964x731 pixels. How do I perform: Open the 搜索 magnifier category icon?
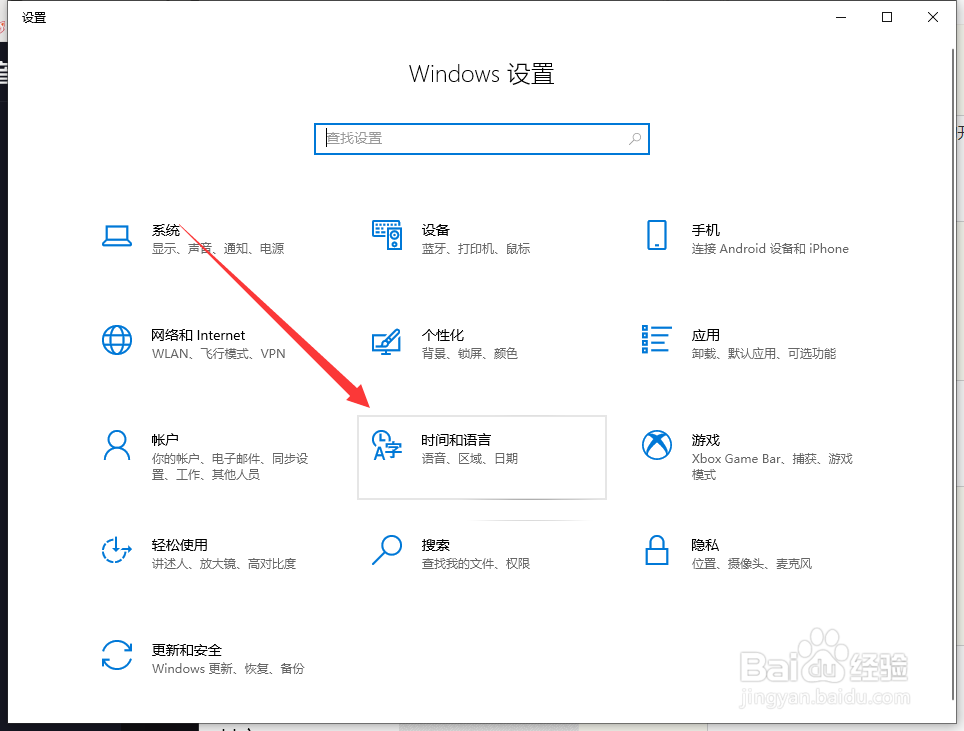click(387, 550)
